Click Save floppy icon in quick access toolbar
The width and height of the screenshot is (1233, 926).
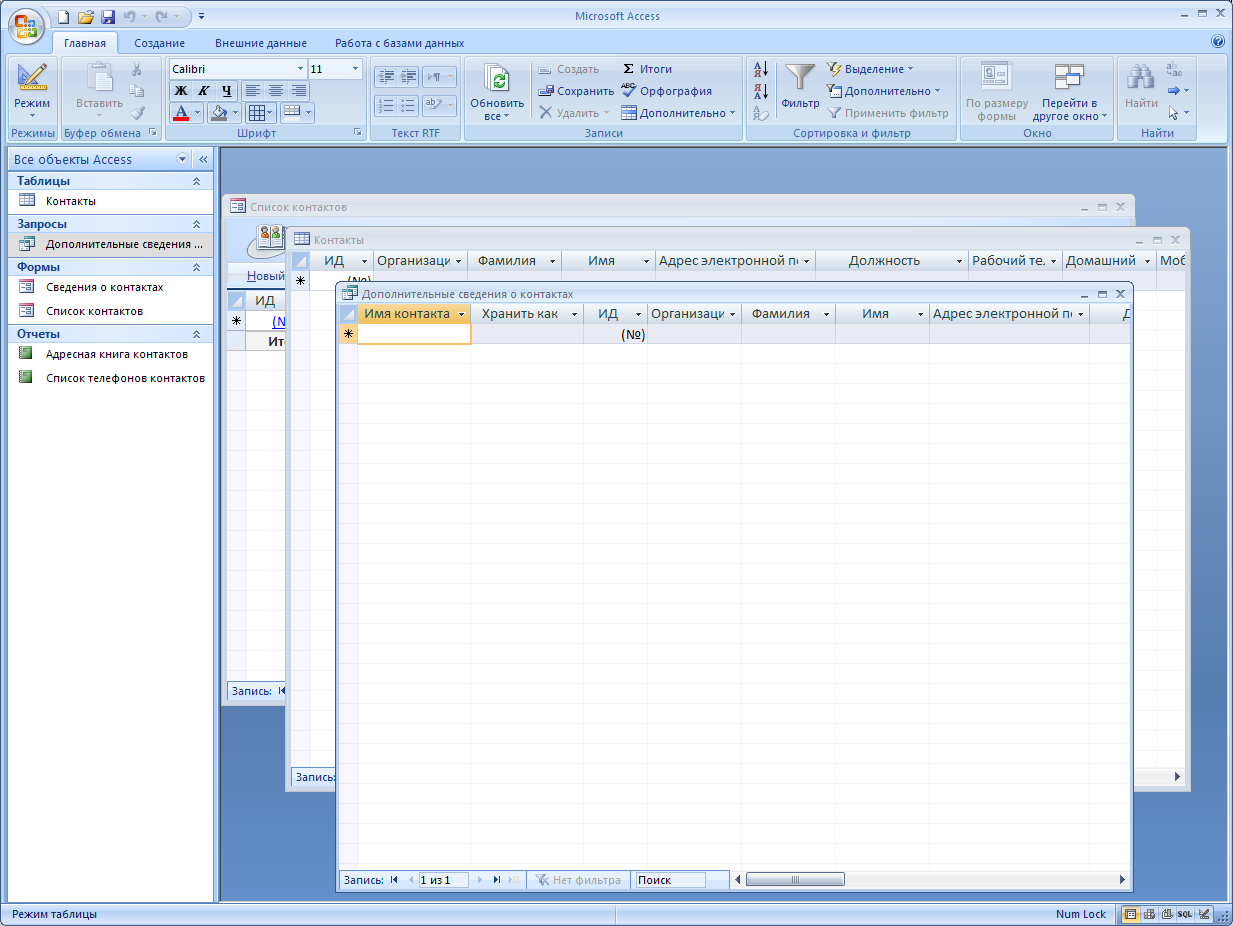coord(107,16)
